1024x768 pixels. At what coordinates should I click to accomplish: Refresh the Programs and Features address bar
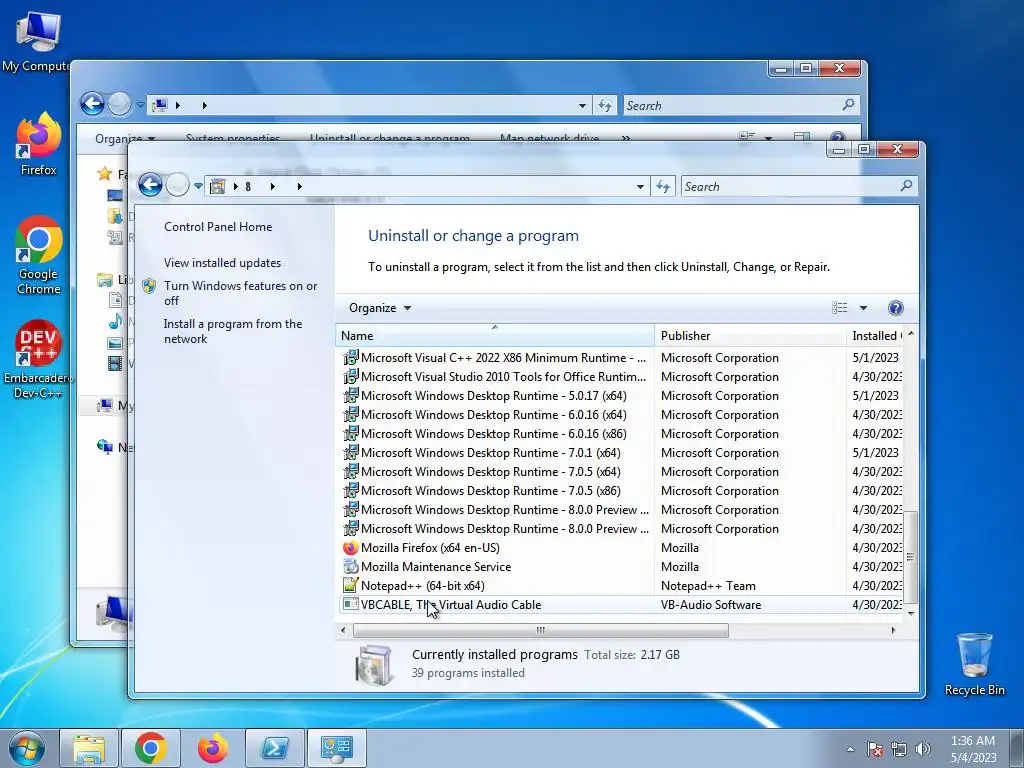pyautogui.click(x=663, y=187)
